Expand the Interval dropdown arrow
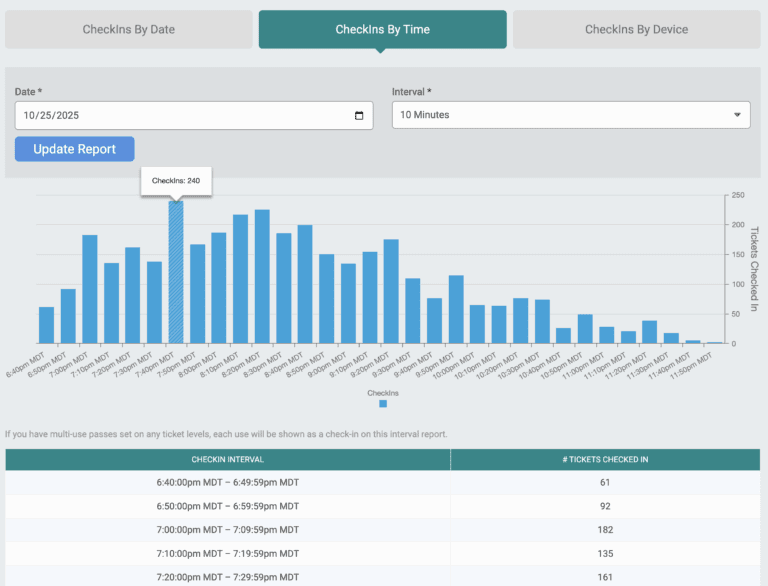This screenshot has height=586, width=768. 738,115
